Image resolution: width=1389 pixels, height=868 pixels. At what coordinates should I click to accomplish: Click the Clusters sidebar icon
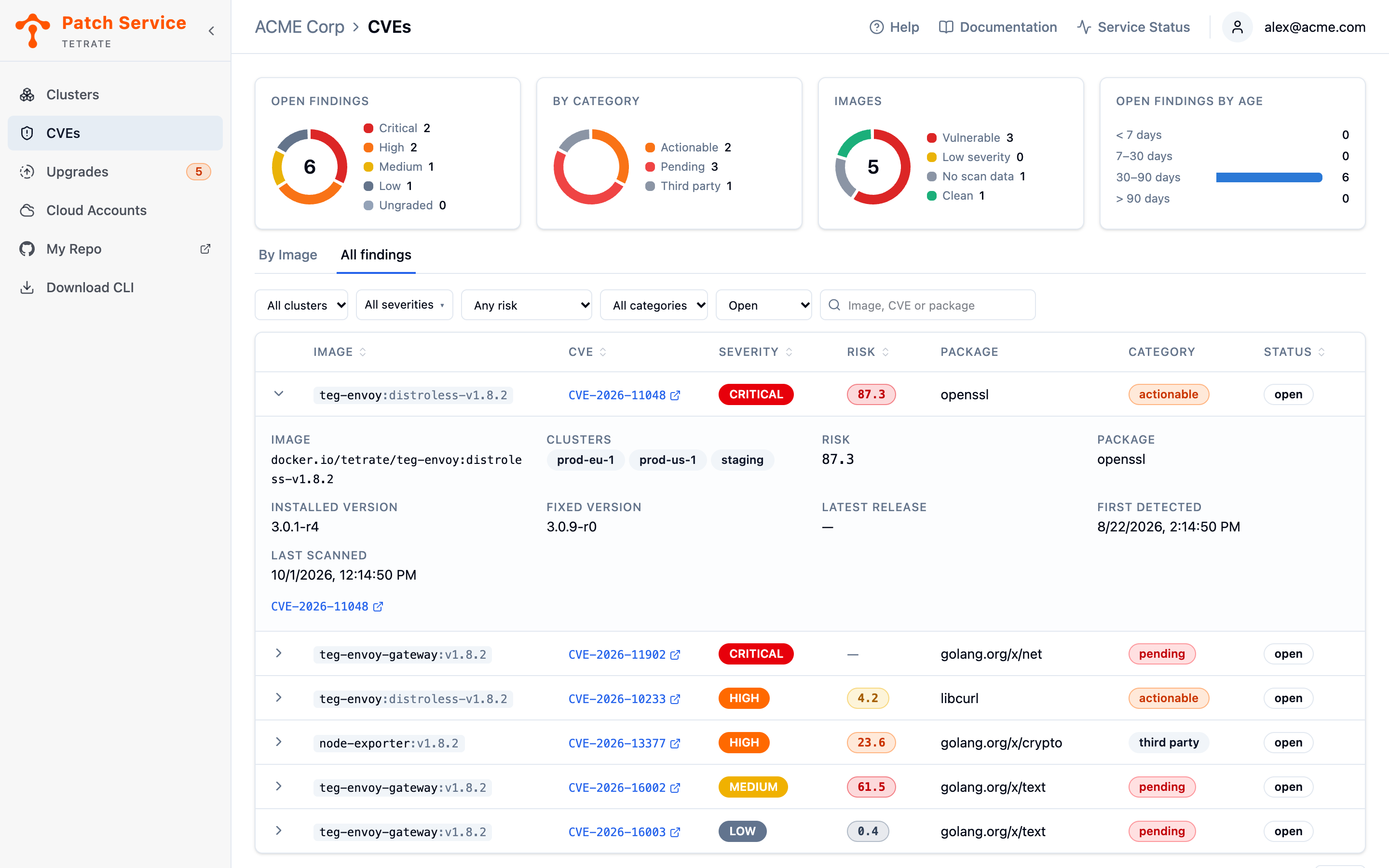(27, 95)
